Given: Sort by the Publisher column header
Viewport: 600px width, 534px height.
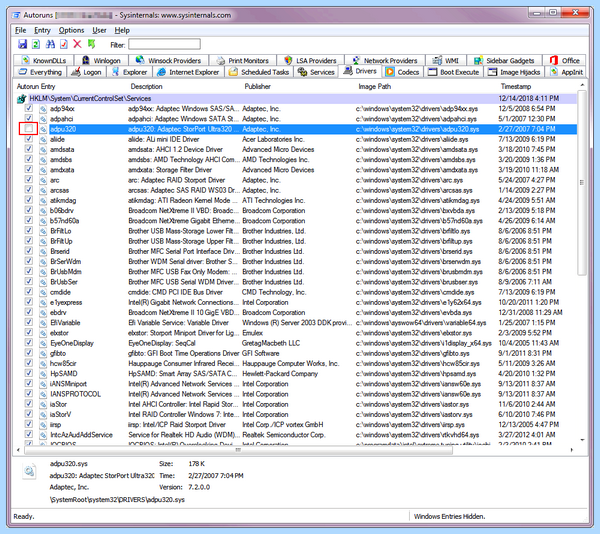Looking at the screenshot, I should click(x=258, y=86).
